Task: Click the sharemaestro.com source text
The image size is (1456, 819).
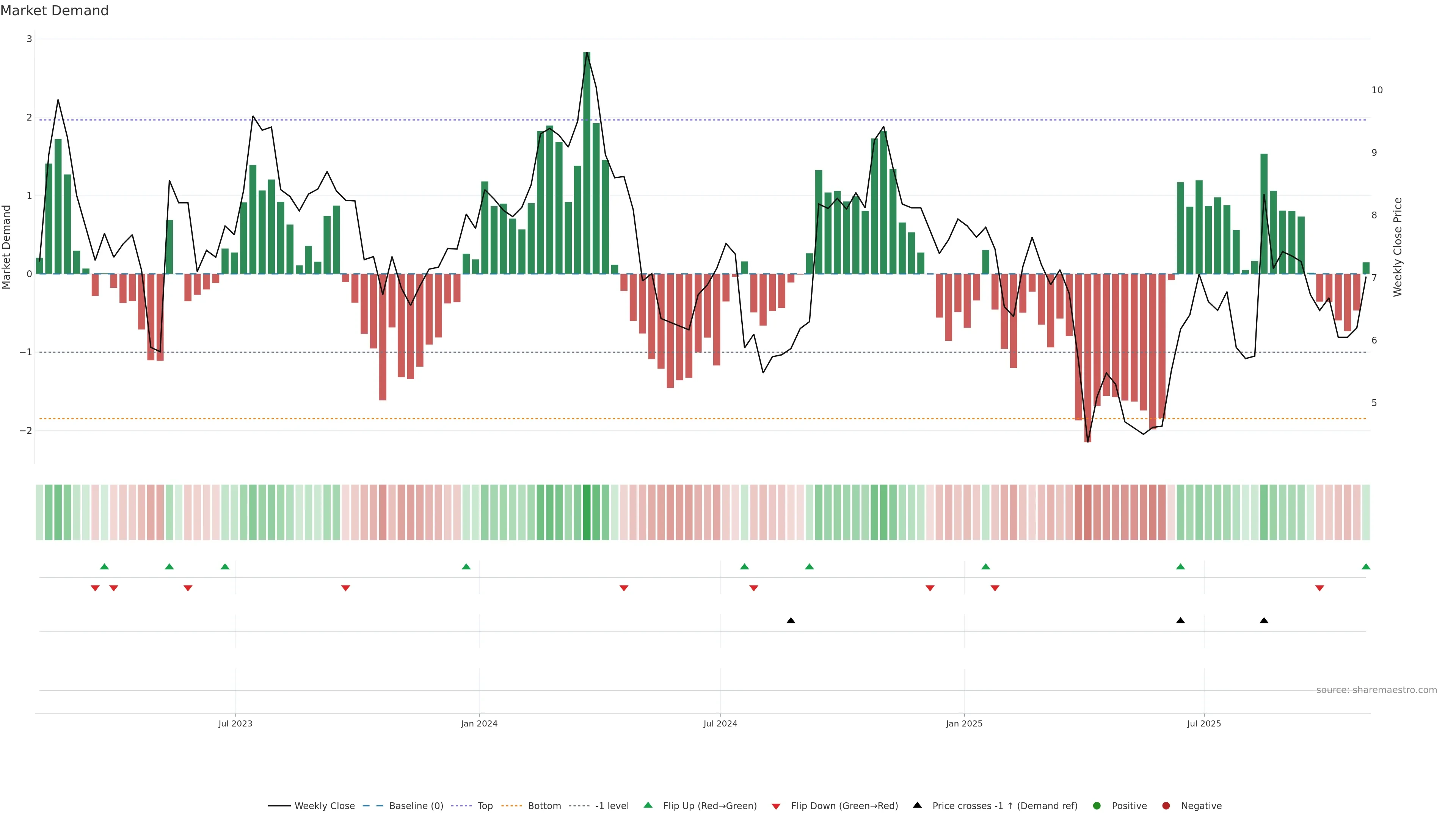Action: click(1376, 690)
